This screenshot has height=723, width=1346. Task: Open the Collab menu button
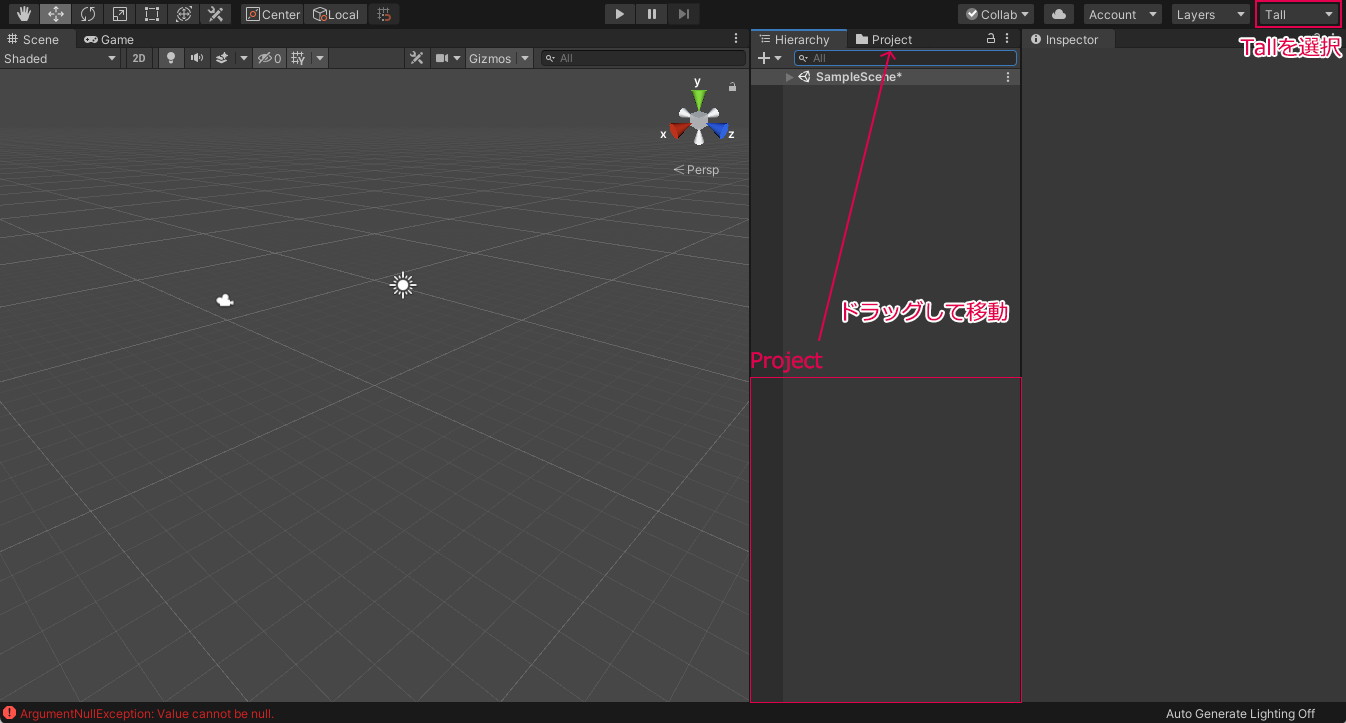click(997, 14)
